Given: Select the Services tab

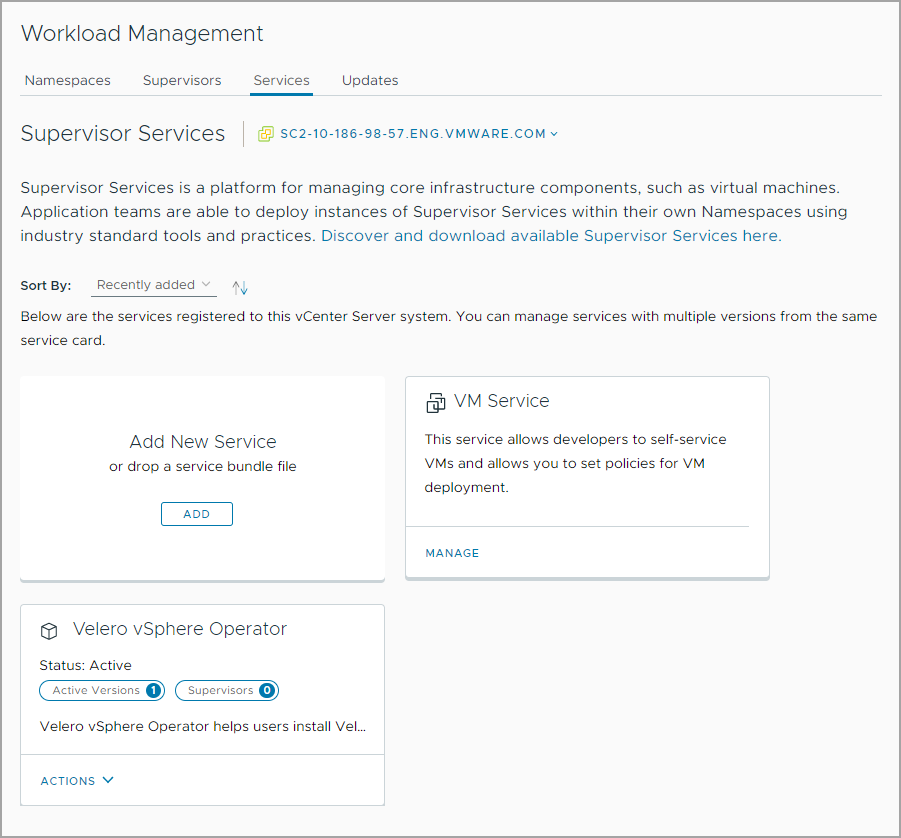Looking at the screenshot, I should pos(281,80).
